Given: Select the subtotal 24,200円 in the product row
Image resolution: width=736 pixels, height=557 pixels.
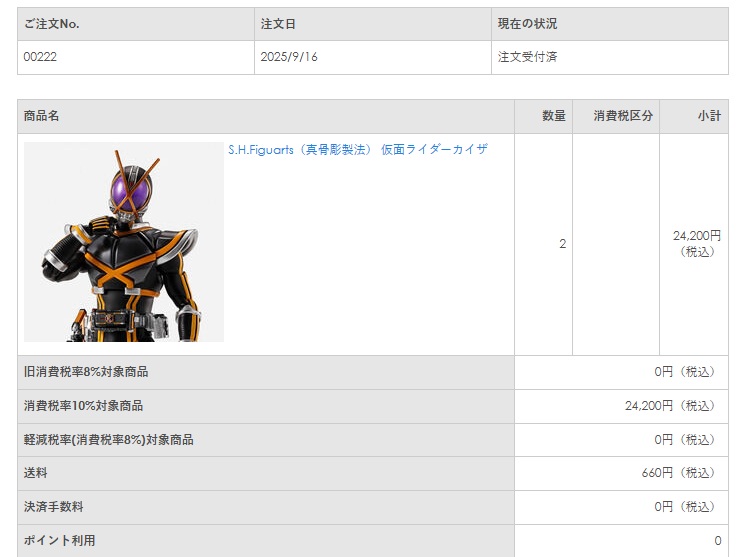Looking at the screenshot, I should tap(697, 236).
